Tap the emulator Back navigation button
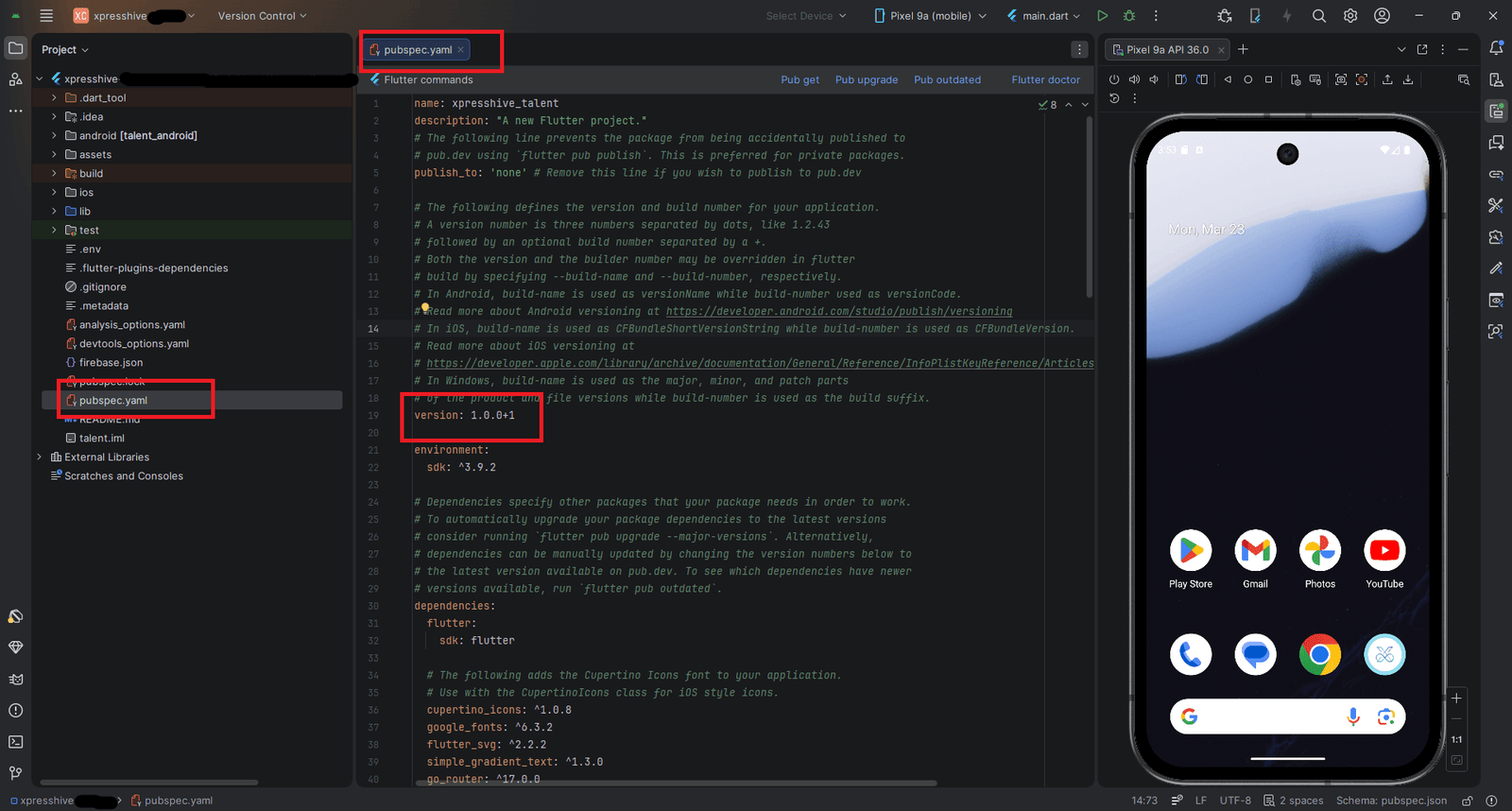 point(1228,79)
